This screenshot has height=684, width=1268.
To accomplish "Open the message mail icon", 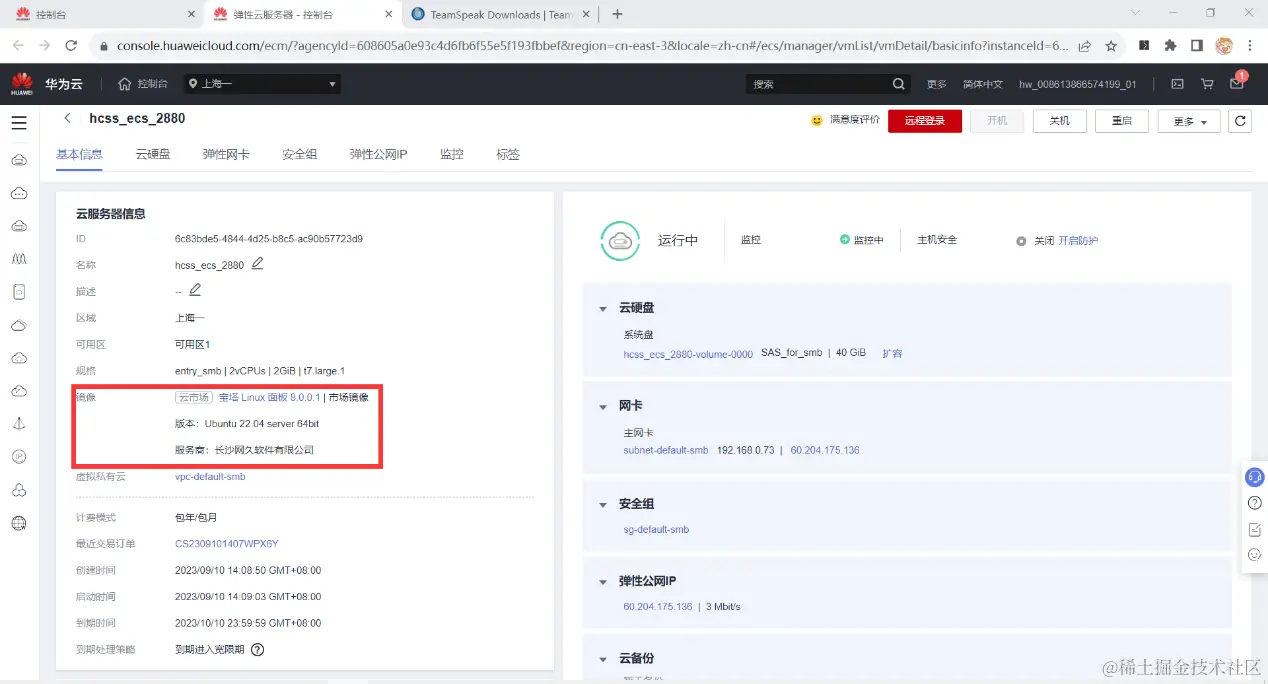I will pyautogui.click(x=1237, y=84).
